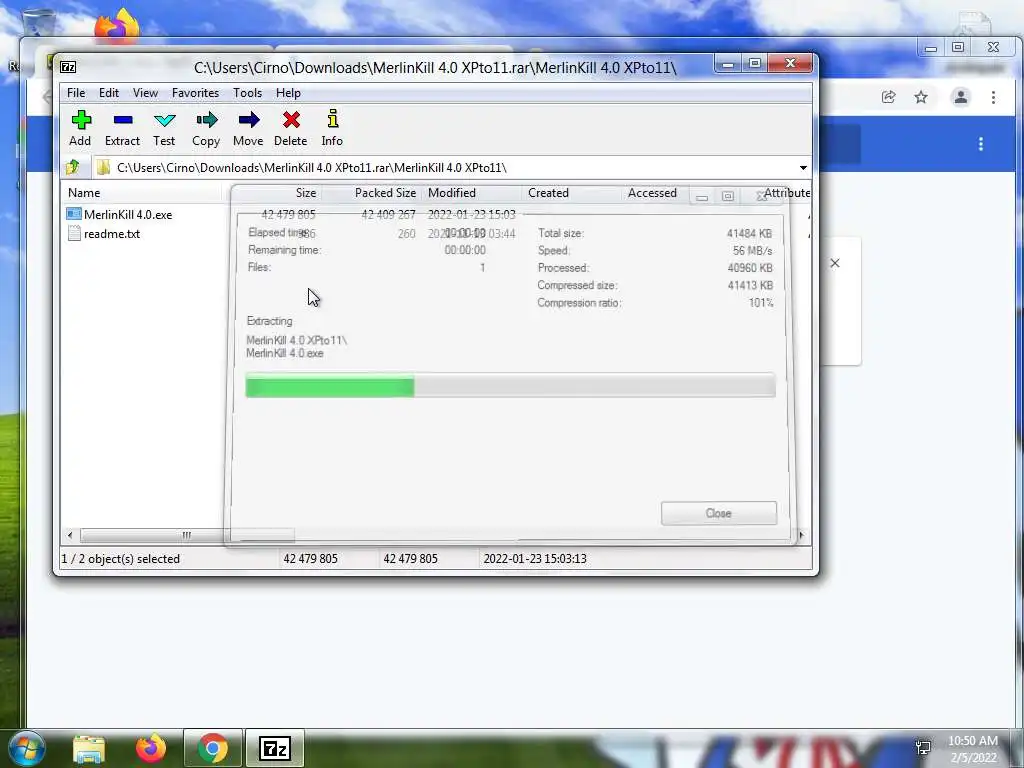Click the horizontal scrollbar thumb
Screen dimensions: 1024x768
click(x=187, y=536)
